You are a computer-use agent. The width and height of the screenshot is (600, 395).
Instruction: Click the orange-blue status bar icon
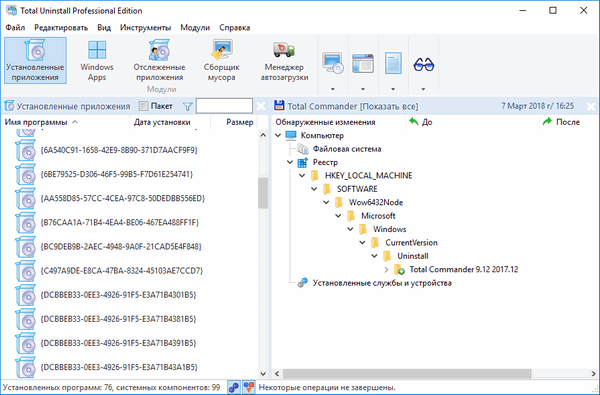(x=249, y=388)
